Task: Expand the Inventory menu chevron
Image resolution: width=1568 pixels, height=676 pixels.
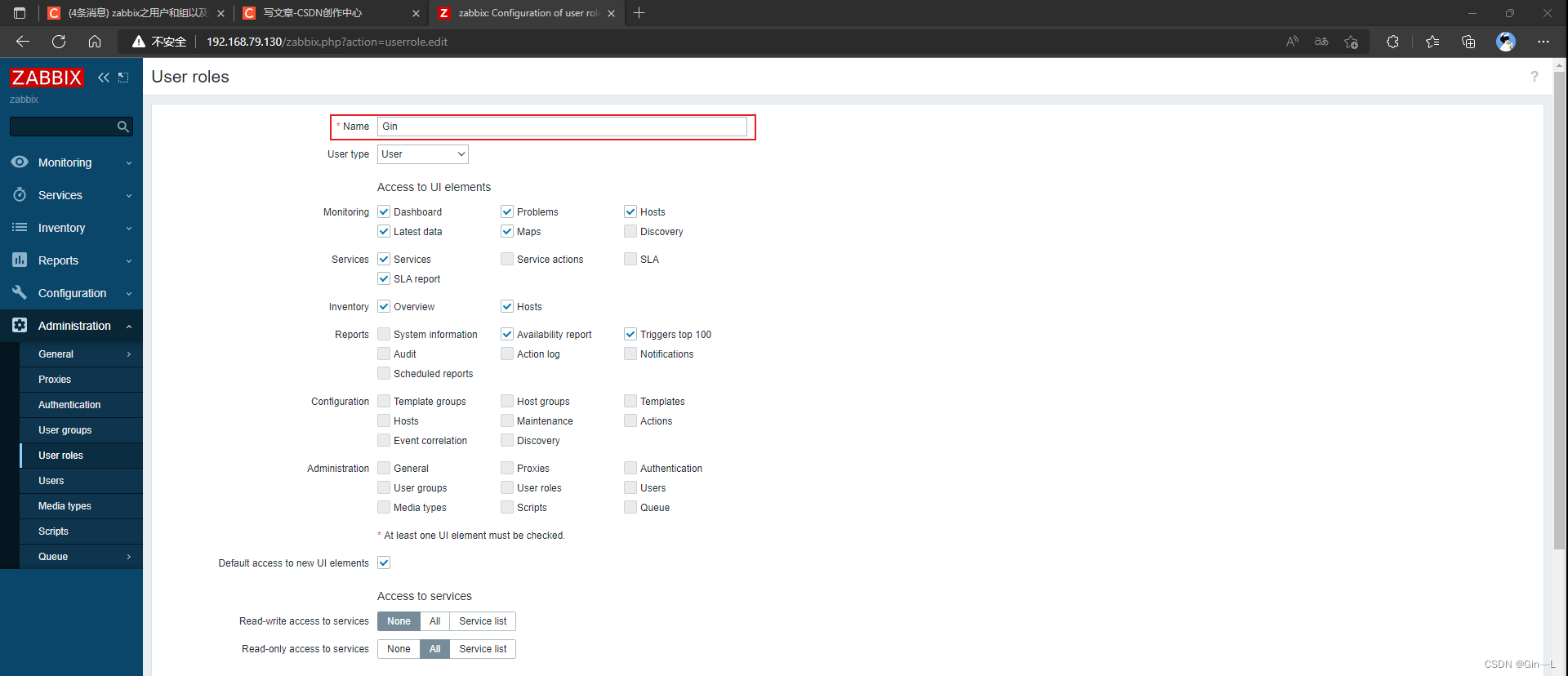Action: point(129,229)
